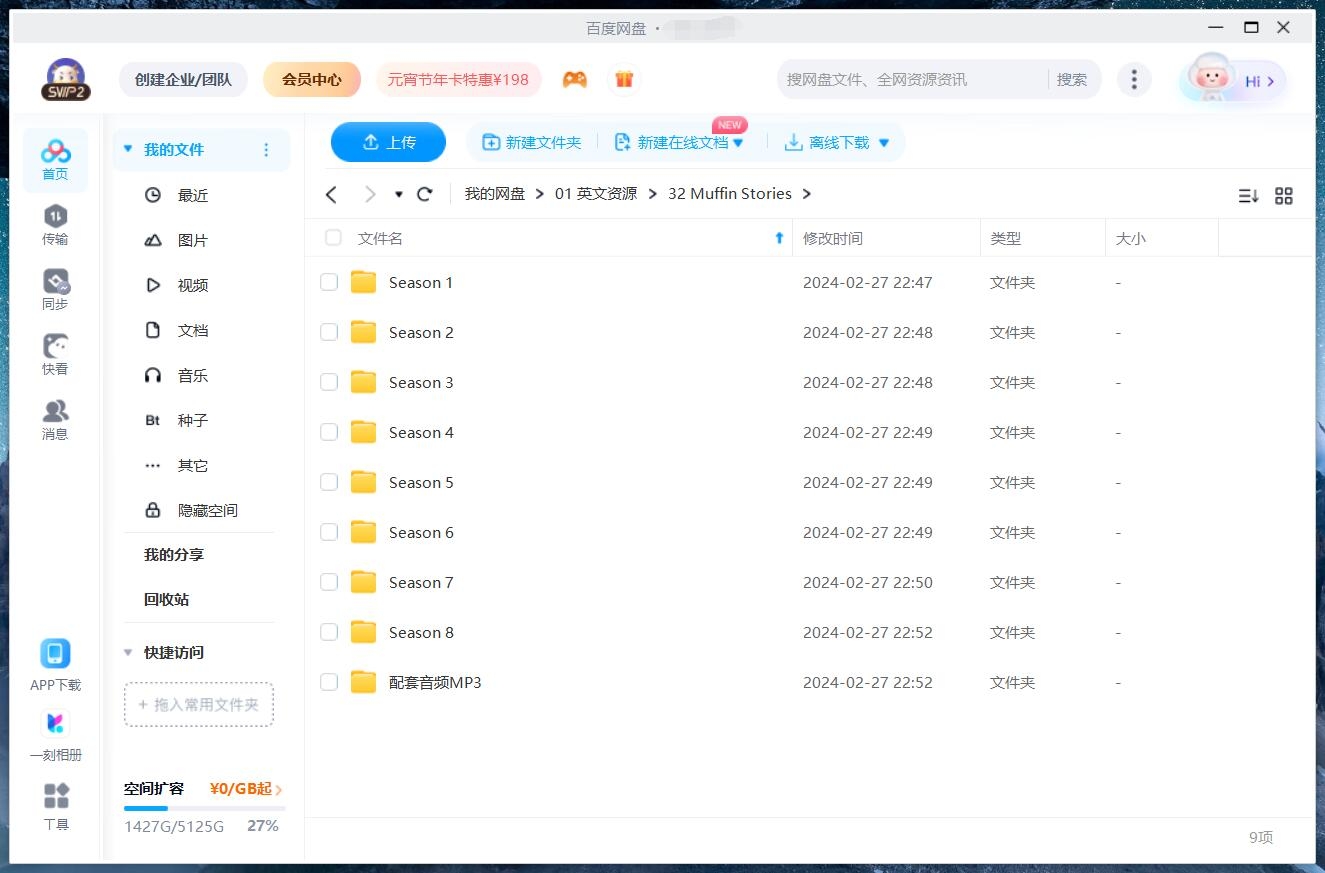Open the 消息 messages panel

click(x=55, y=418)
